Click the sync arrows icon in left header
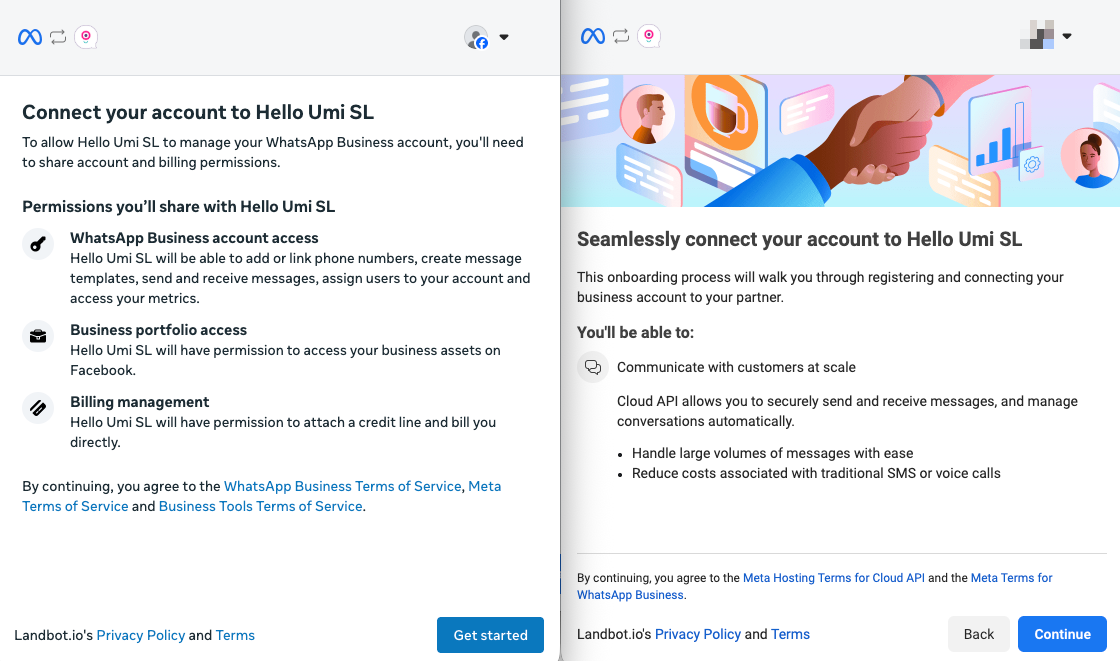1120x661 pixels. click(x=58, y=37)
